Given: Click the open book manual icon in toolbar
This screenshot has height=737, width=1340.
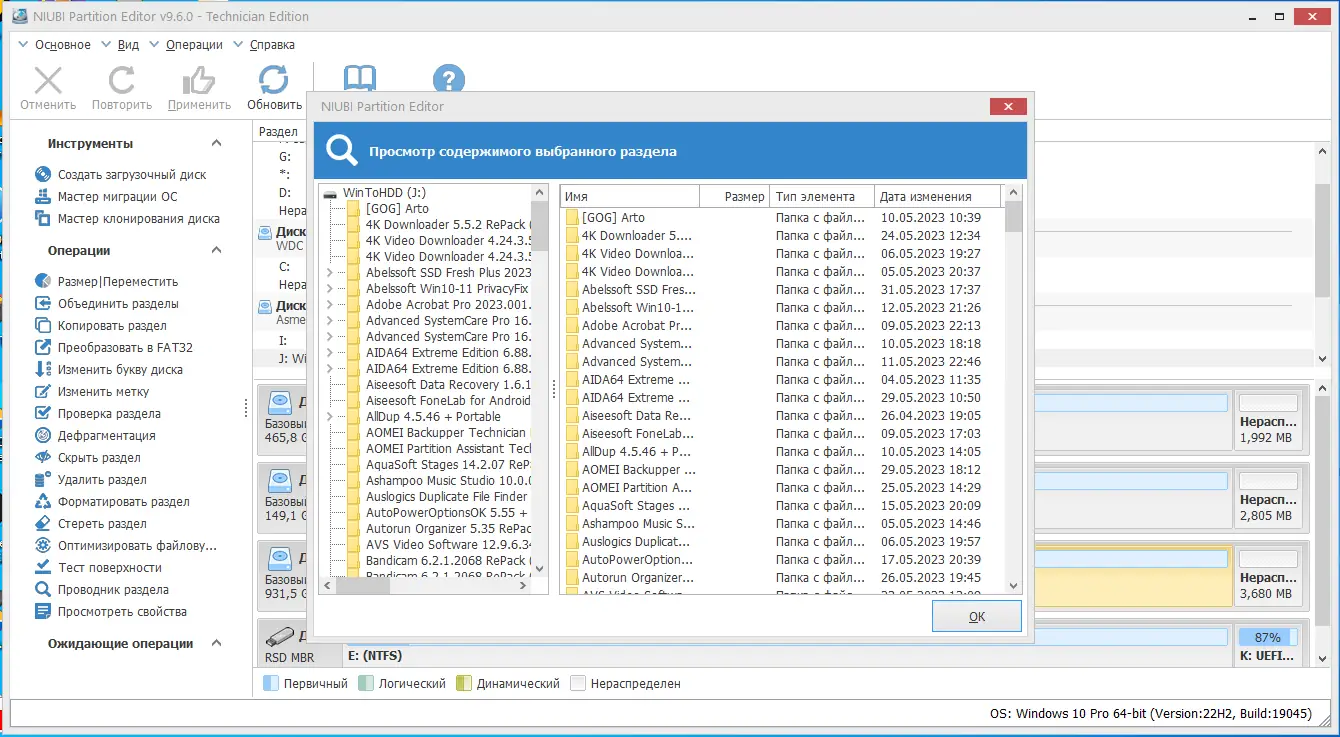Looking at the screenshot, I should 360,80.
